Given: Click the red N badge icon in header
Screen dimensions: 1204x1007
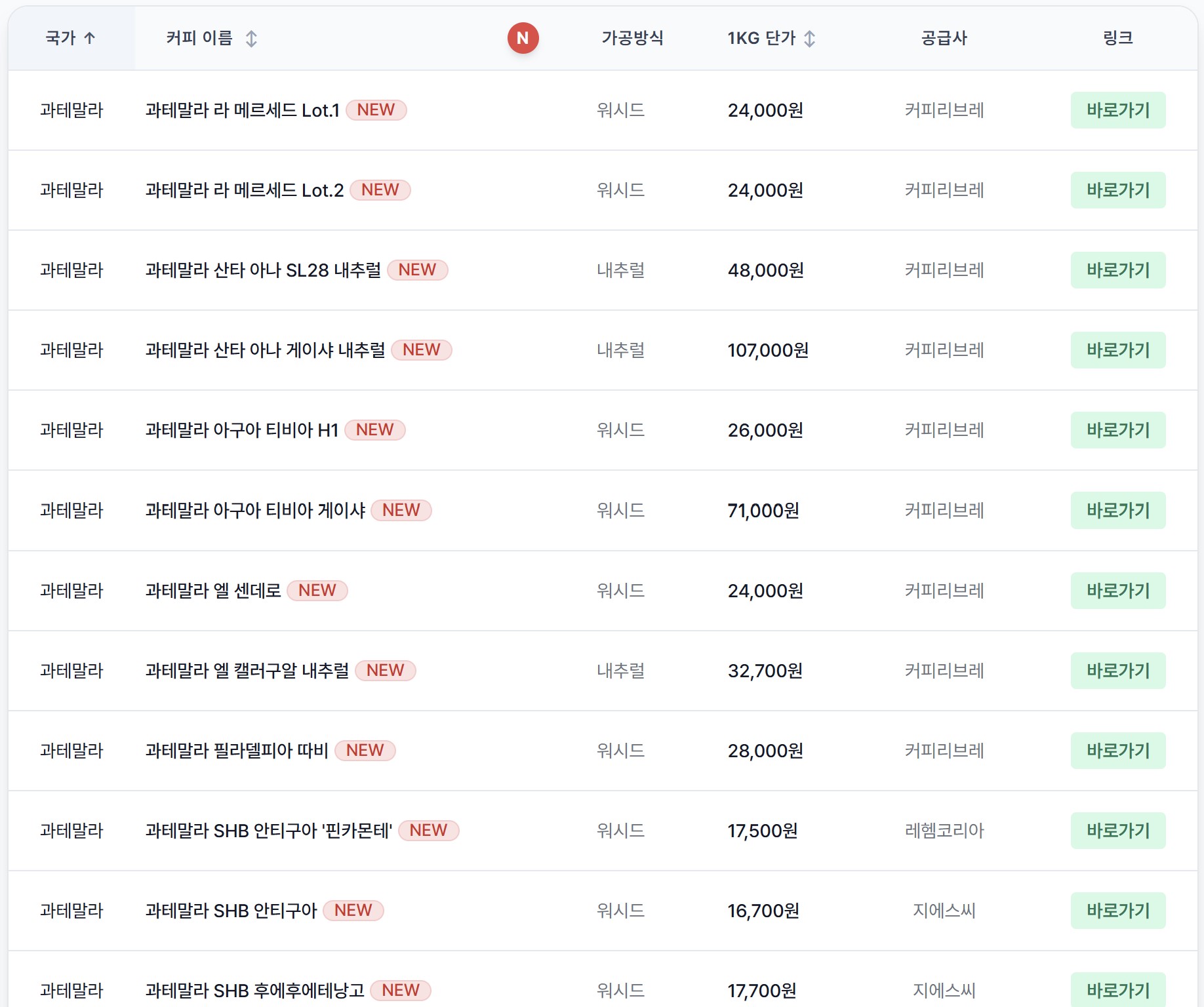Looking at the screenshot, I should pos(522,38).
